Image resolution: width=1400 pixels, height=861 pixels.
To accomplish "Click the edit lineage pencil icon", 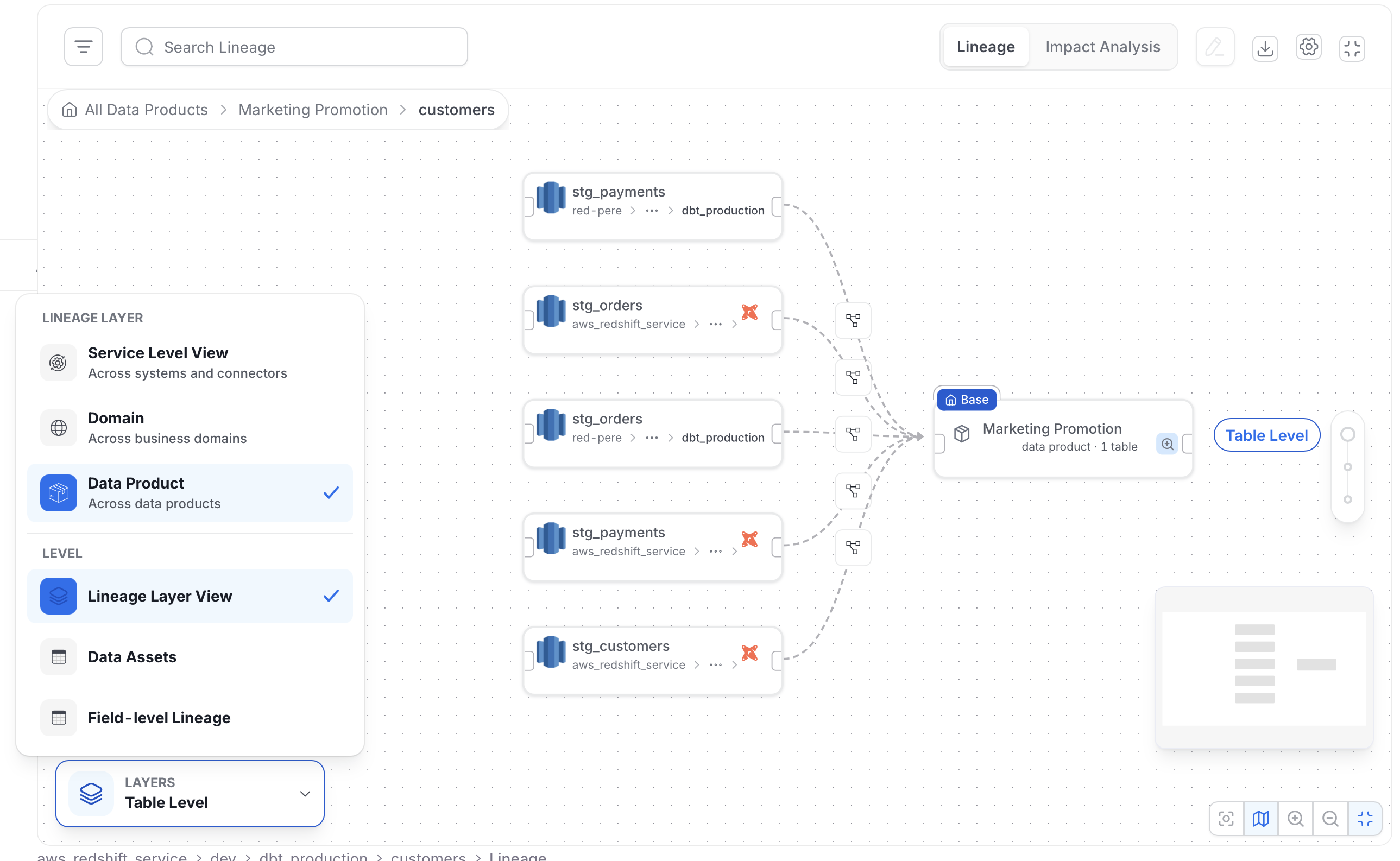I will click(x=1214, y=47).
